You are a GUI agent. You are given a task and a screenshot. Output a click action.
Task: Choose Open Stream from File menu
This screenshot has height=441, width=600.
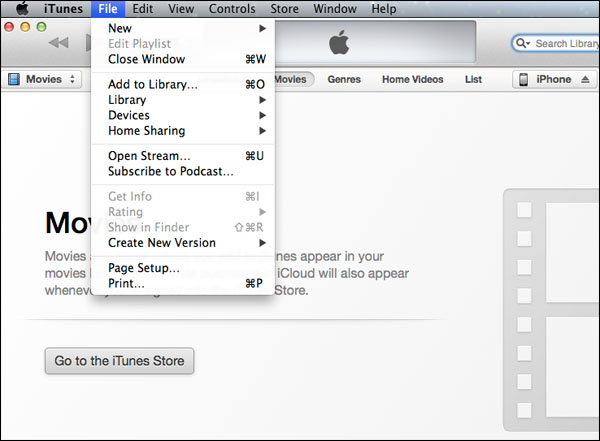183,156
